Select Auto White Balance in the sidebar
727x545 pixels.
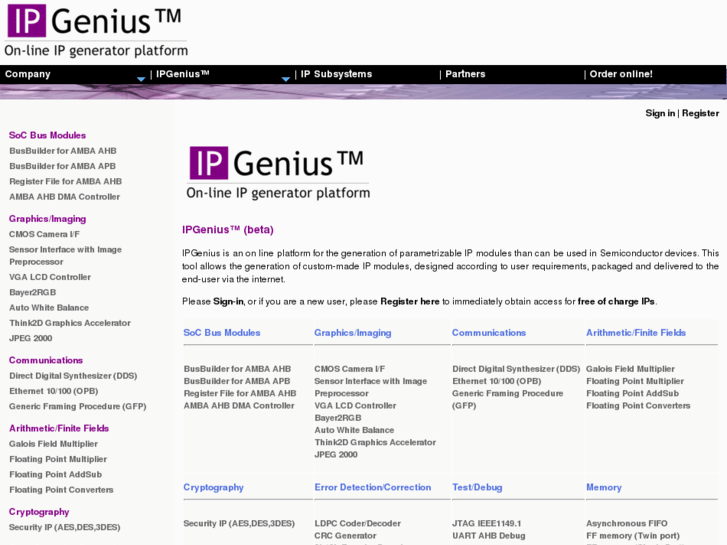49,308
